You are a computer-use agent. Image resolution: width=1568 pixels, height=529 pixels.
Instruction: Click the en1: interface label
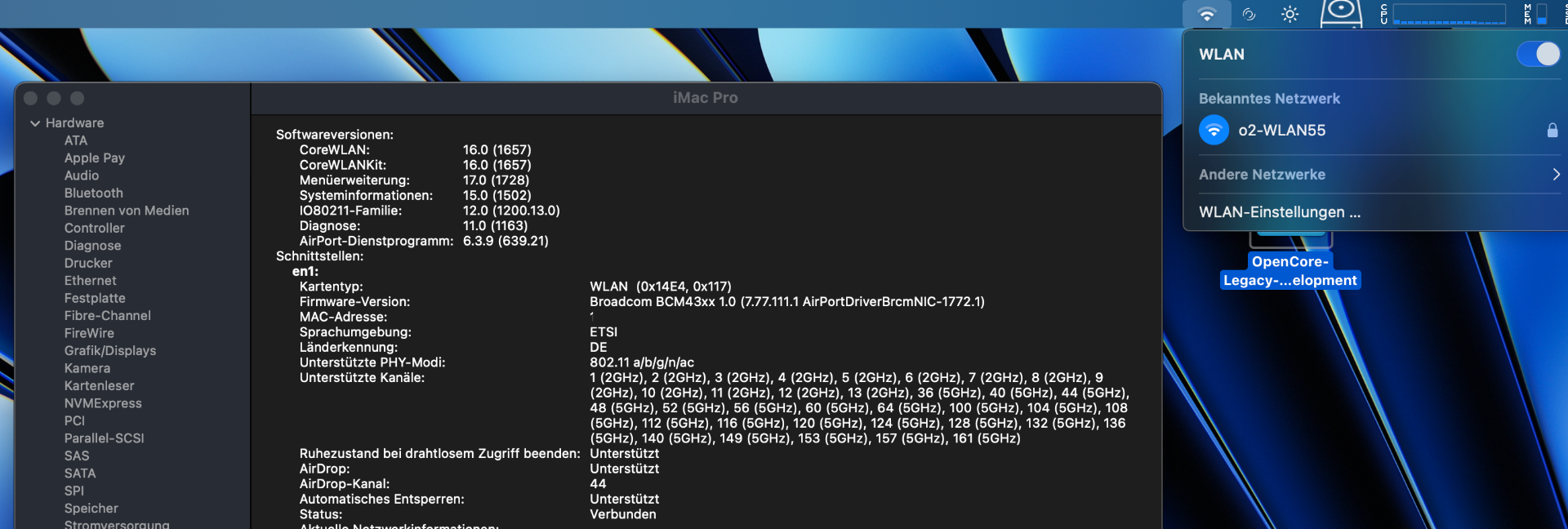pos(305,272)
